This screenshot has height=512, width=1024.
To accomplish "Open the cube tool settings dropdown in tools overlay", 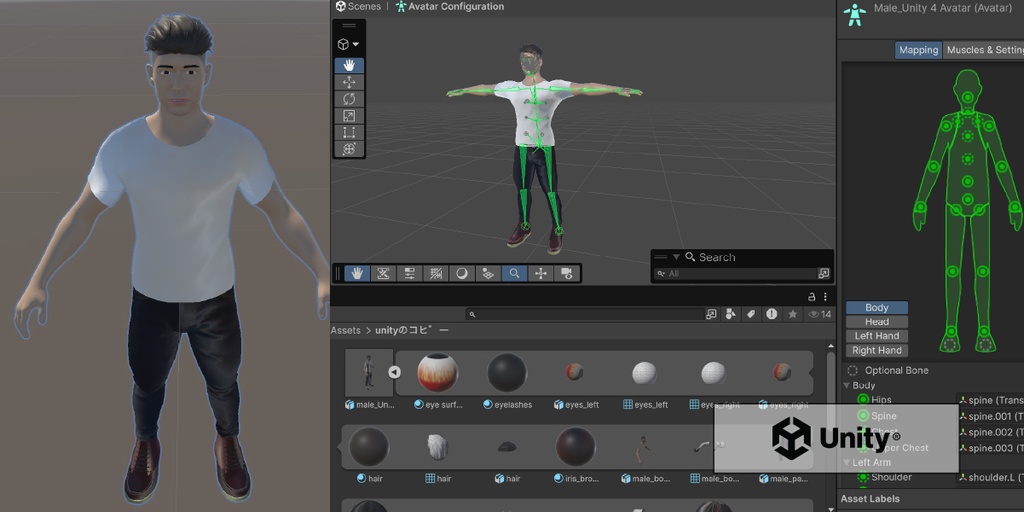I will tap(349, 44).
